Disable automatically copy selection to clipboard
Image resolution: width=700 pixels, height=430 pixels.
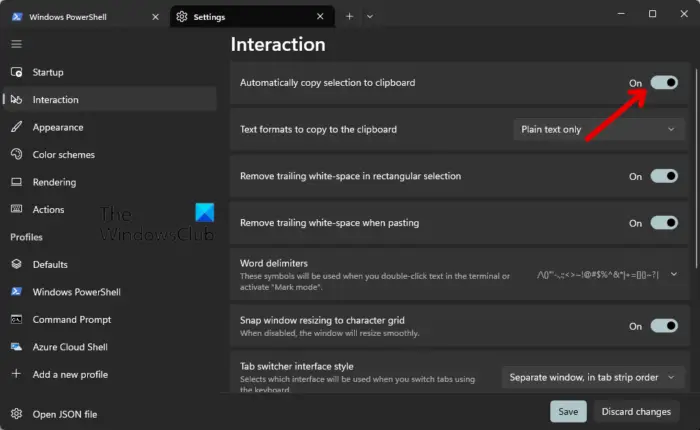click(x=664, y=83)
